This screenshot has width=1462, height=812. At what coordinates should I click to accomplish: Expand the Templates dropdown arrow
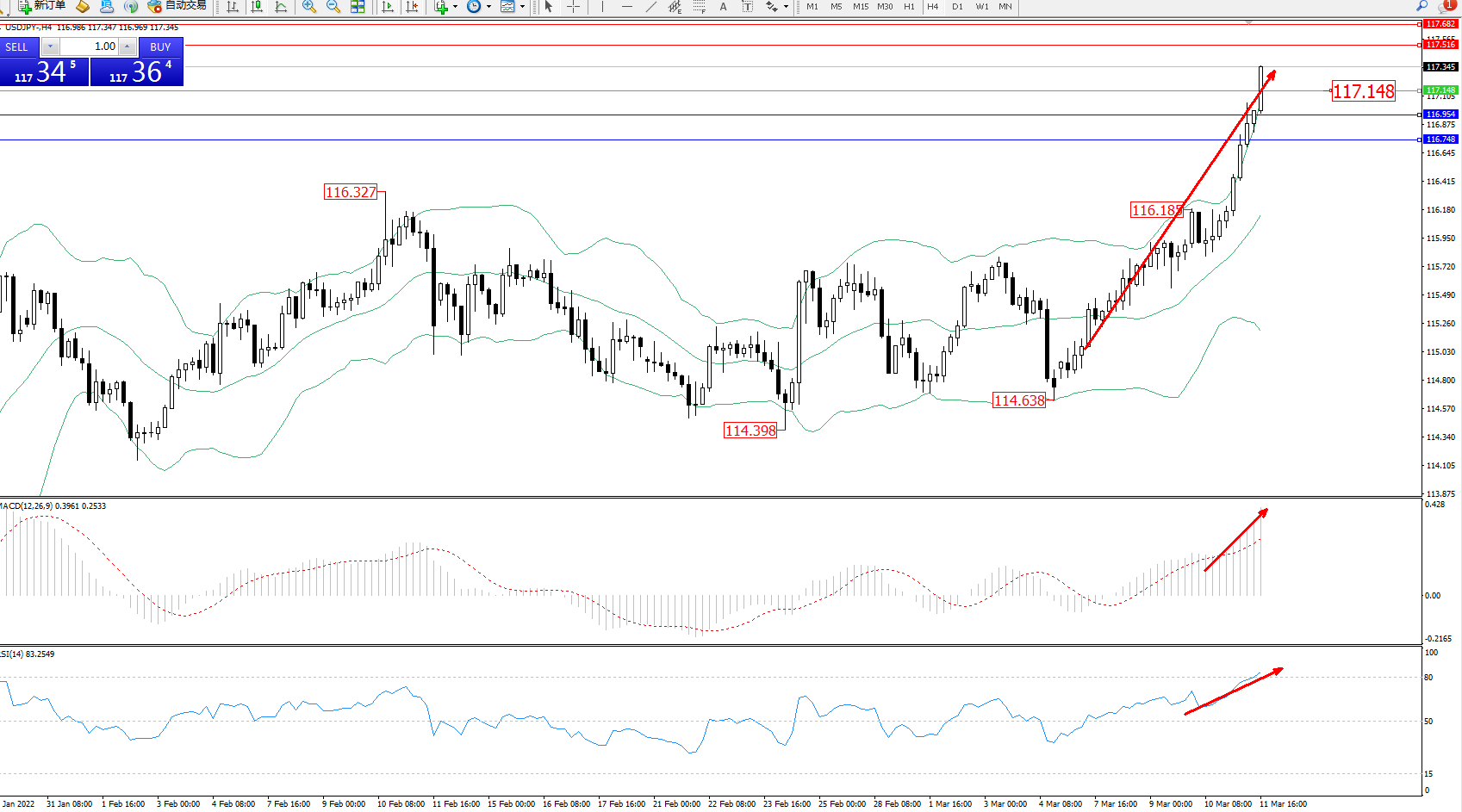click(522, 7)
